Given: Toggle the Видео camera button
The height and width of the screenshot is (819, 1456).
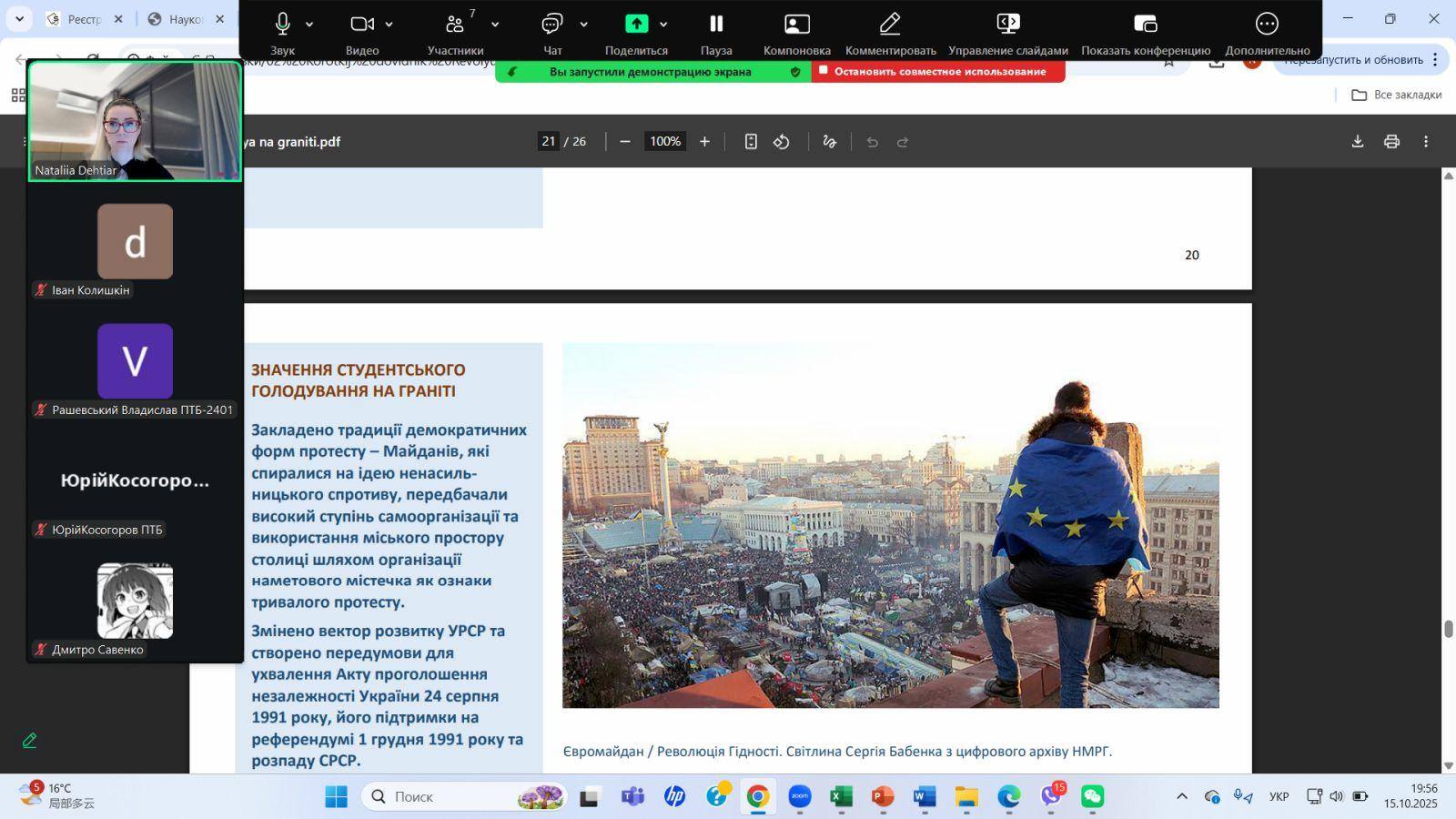Looking at the screenshot, I should (x=362, y=25).
